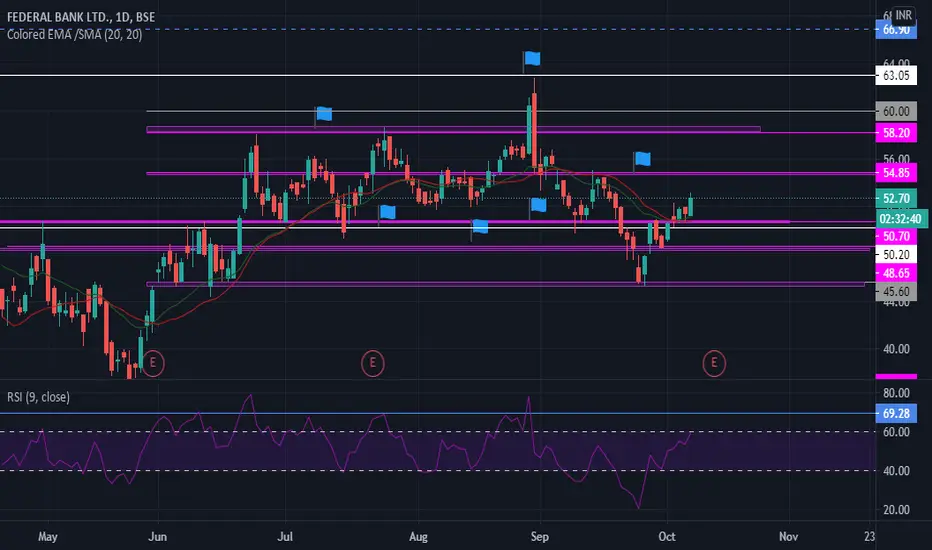Click the gray 45.60 price label
The height and width of the screenshot is (550, 932).
point(896,292)
